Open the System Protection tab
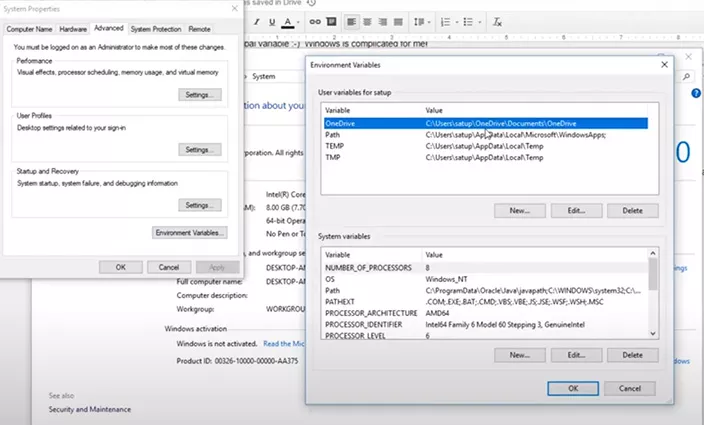This screenshot has width=704, height=425. (156, 29)
